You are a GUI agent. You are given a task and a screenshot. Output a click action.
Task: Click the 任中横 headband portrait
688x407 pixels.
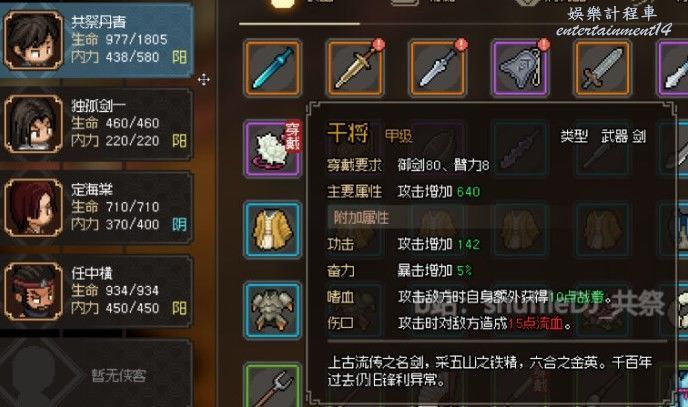pos(33,291)
